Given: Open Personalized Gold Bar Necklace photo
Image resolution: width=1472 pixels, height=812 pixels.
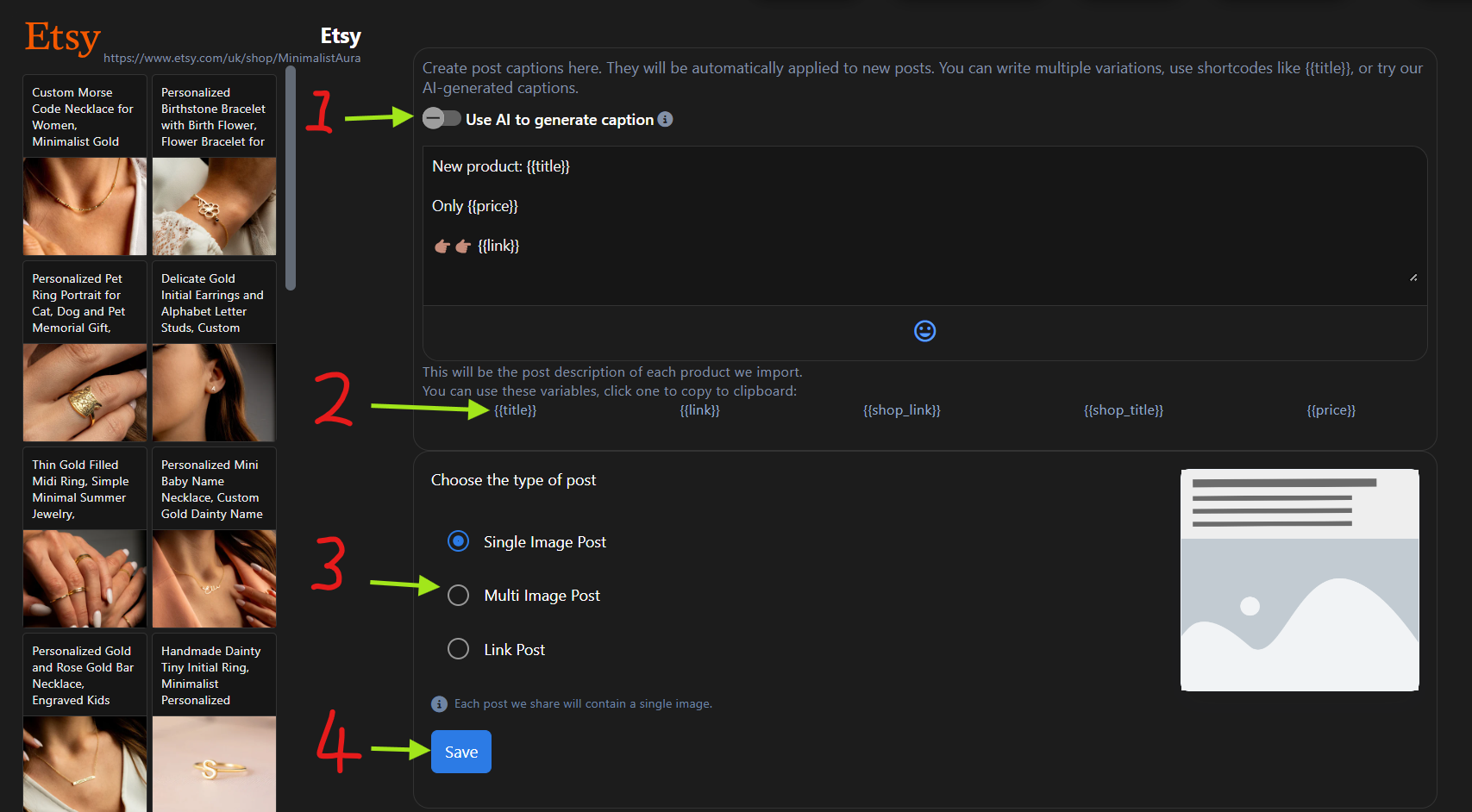Looking at the screenshot, I should [85, 764].
